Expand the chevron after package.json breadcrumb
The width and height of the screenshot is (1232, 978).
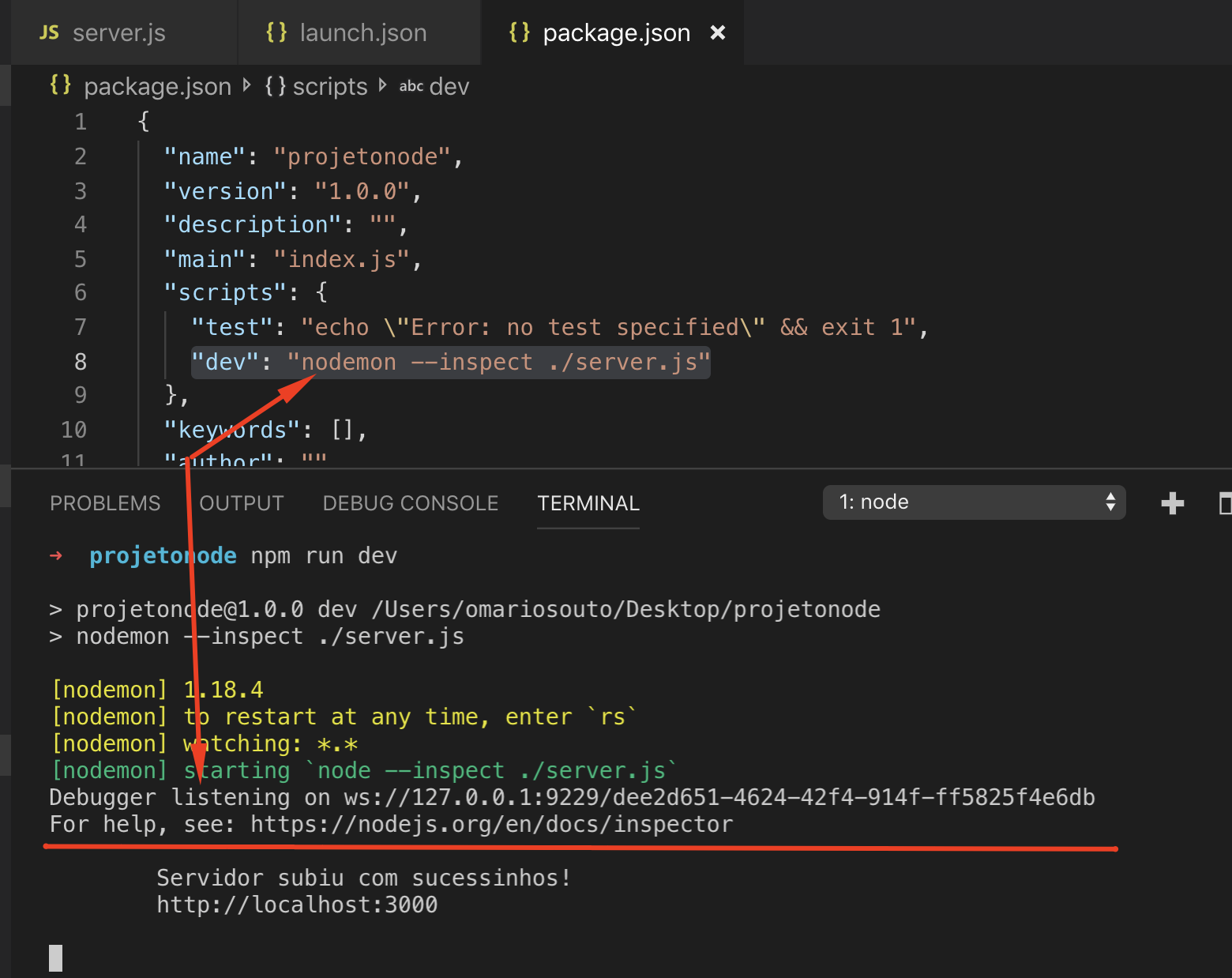[246, 85]
